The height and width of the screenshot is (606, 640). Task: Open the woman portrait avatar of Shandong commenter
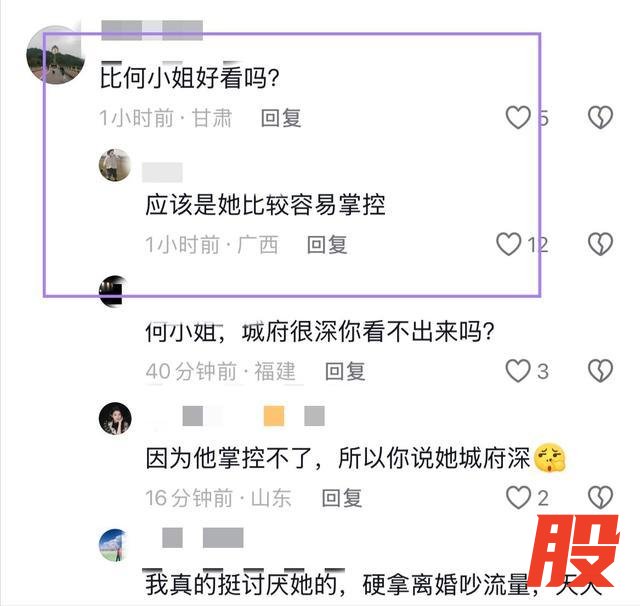(x=115, y=418)
